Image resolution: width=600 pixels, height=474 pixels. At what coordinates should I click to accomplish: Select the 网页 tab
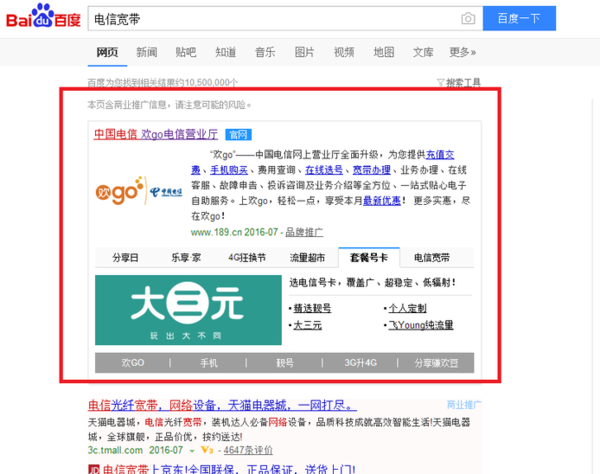pyautogui.click(x=107, y=52)
